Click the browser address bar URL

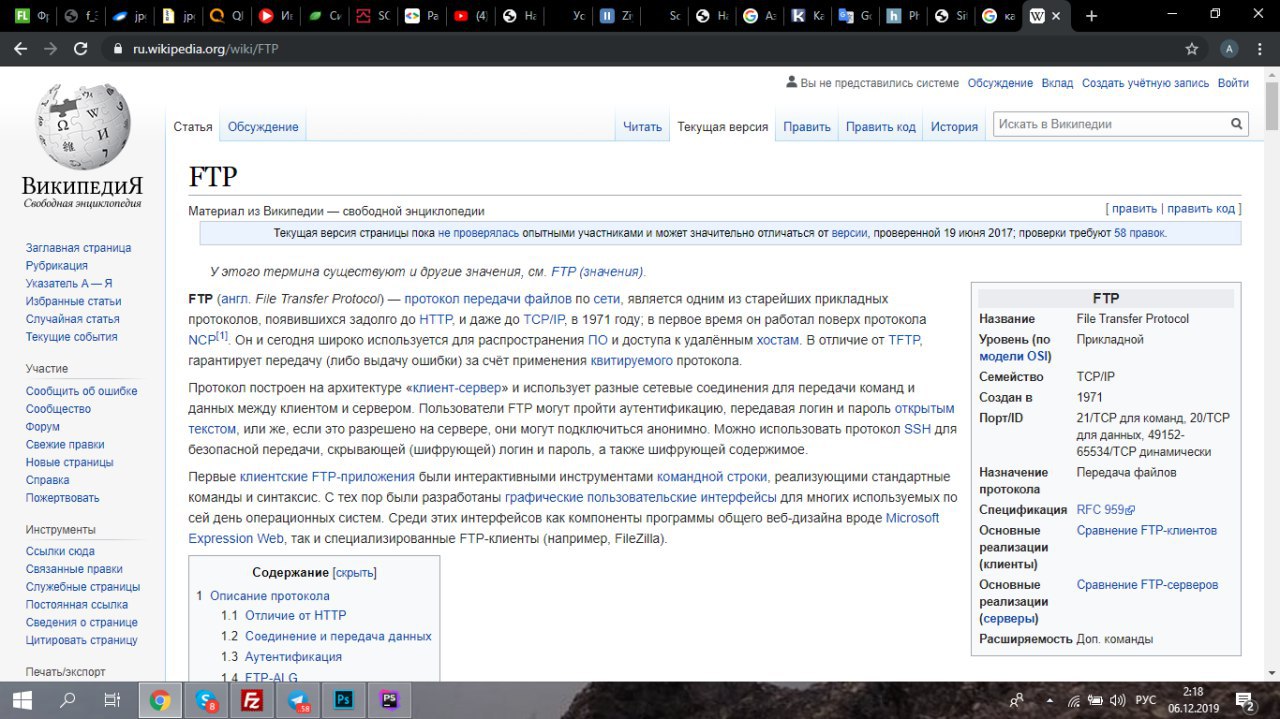pyautogui.click(x=205, y=48)
